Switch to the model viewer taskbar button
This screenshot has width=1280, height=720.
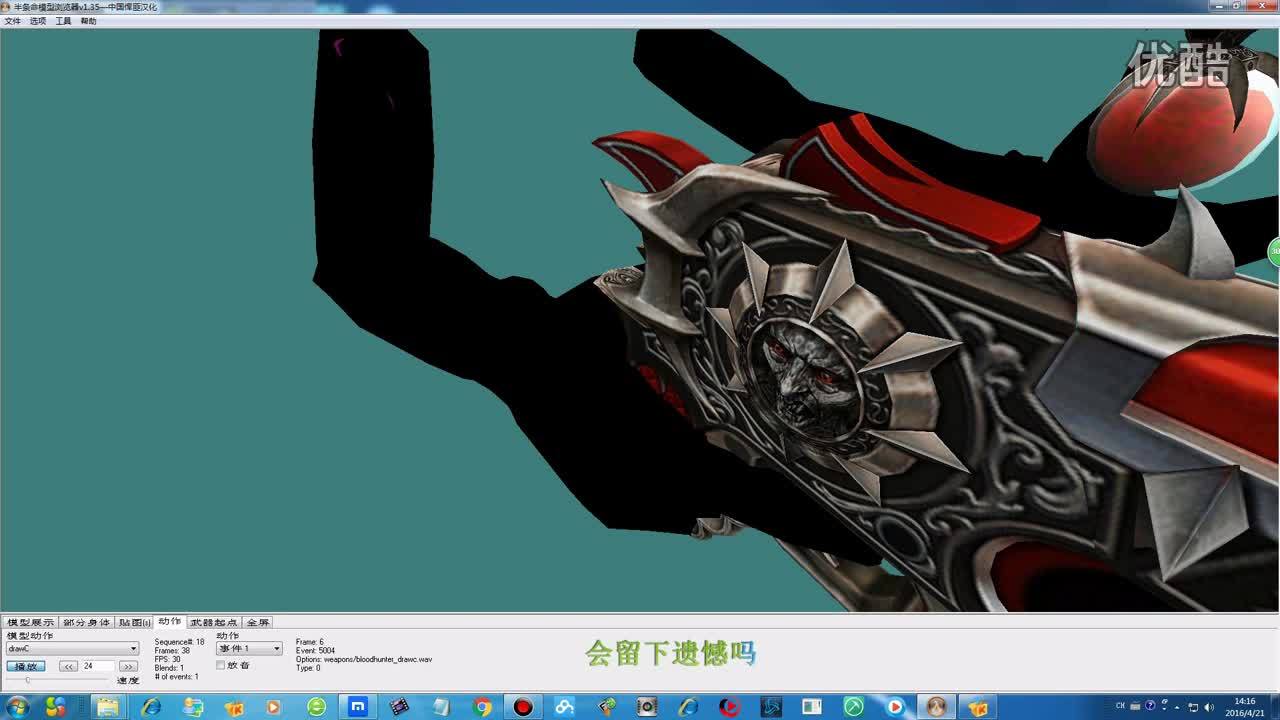(937, 707)
